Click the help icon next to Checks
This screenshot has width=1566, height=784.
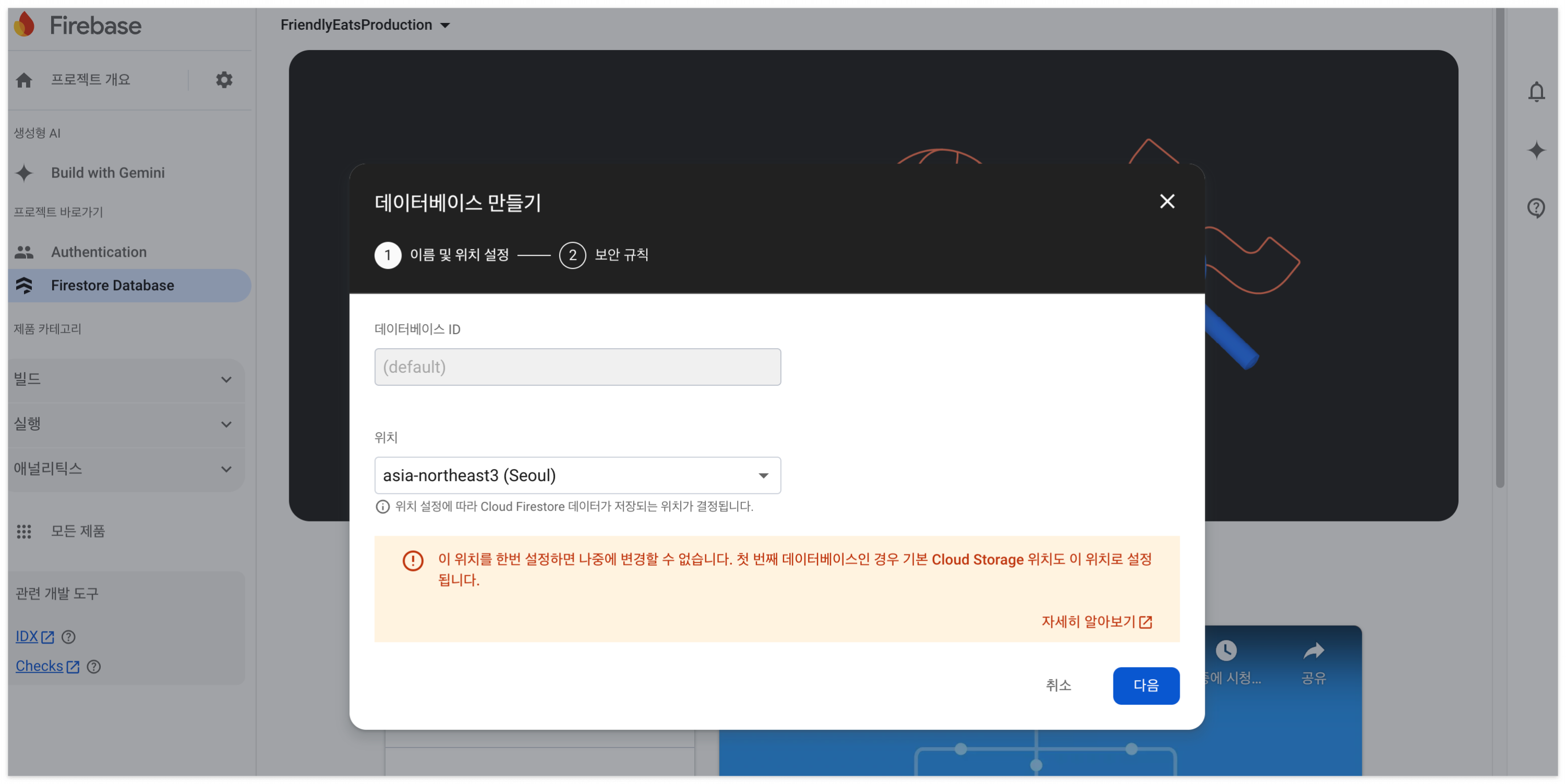(x=93, y=666)
